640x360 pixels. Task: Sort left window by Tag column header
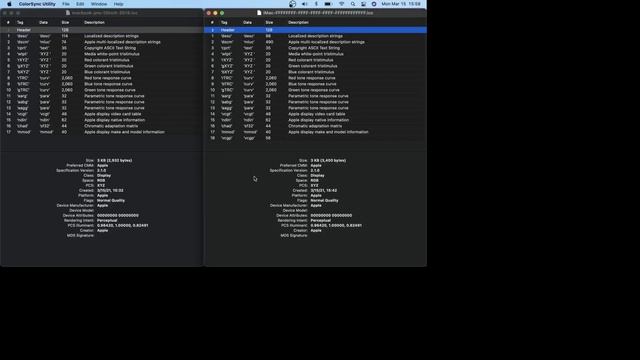[x=20, y=22]
